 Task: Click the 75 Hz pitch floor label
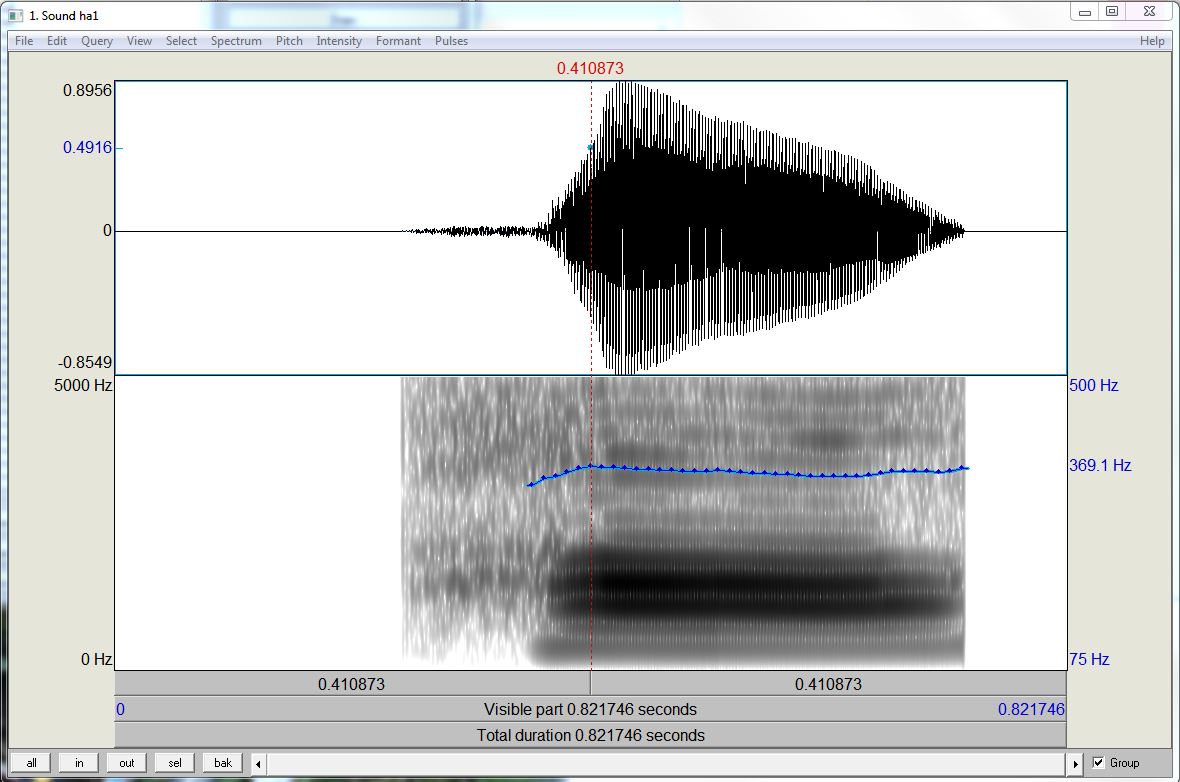(x=1089, y=659)
